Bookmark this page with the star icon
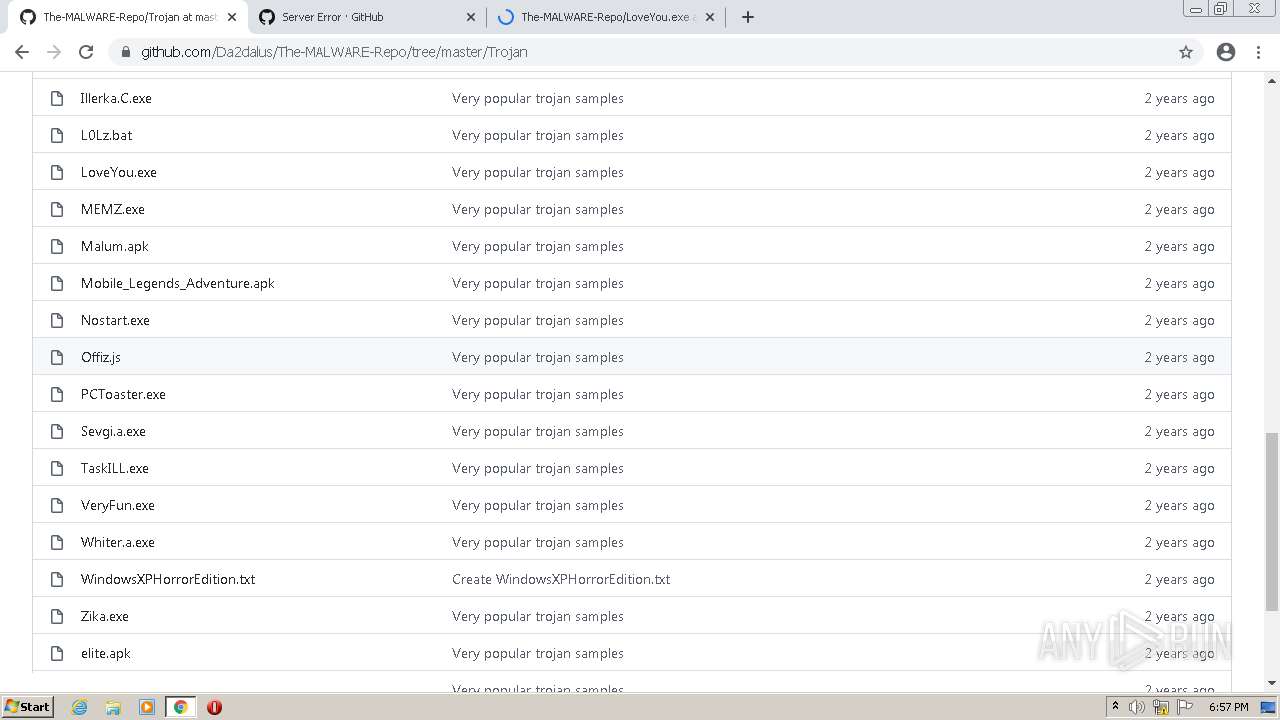The image size is (1280, 720). click(x=1186, y=52)
